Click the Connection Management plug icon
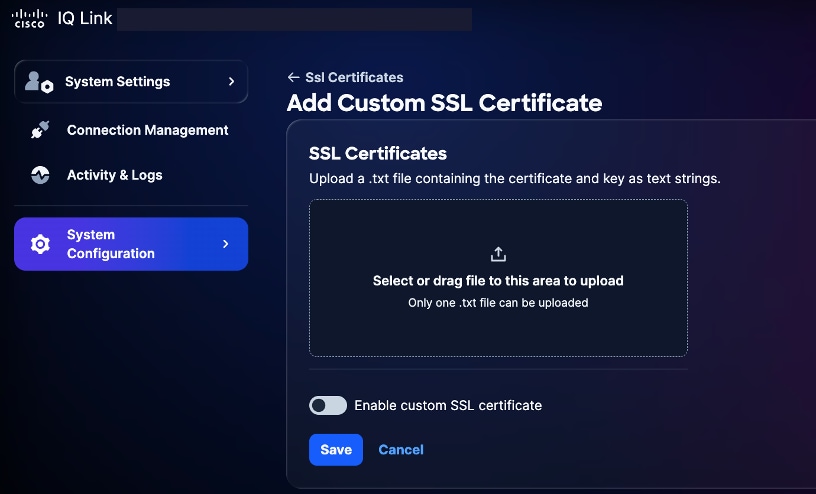816x494 pixels. (40, 130)
